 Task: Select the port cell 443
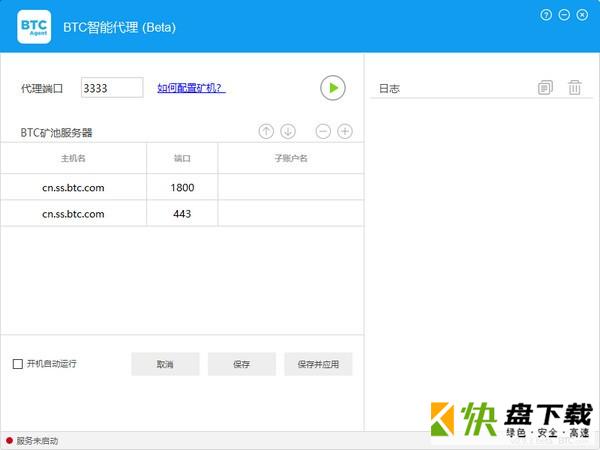(182, 214)
